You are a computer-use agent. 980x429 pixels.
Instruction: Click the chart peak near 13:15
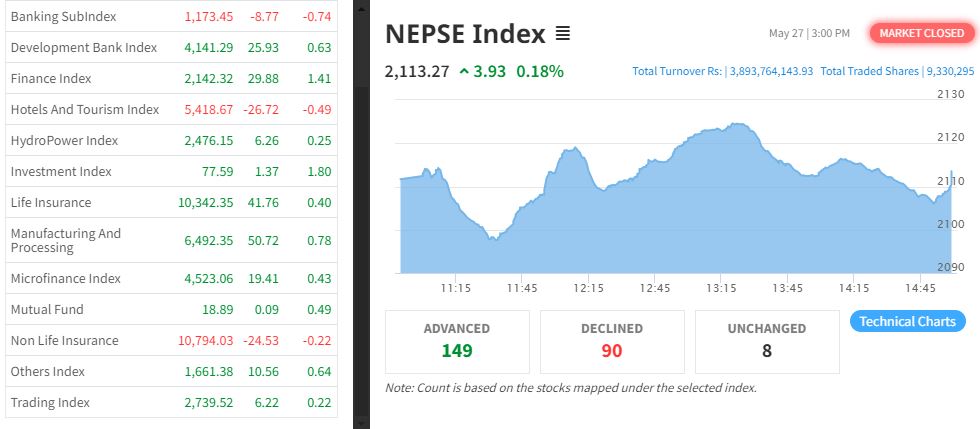737,124
